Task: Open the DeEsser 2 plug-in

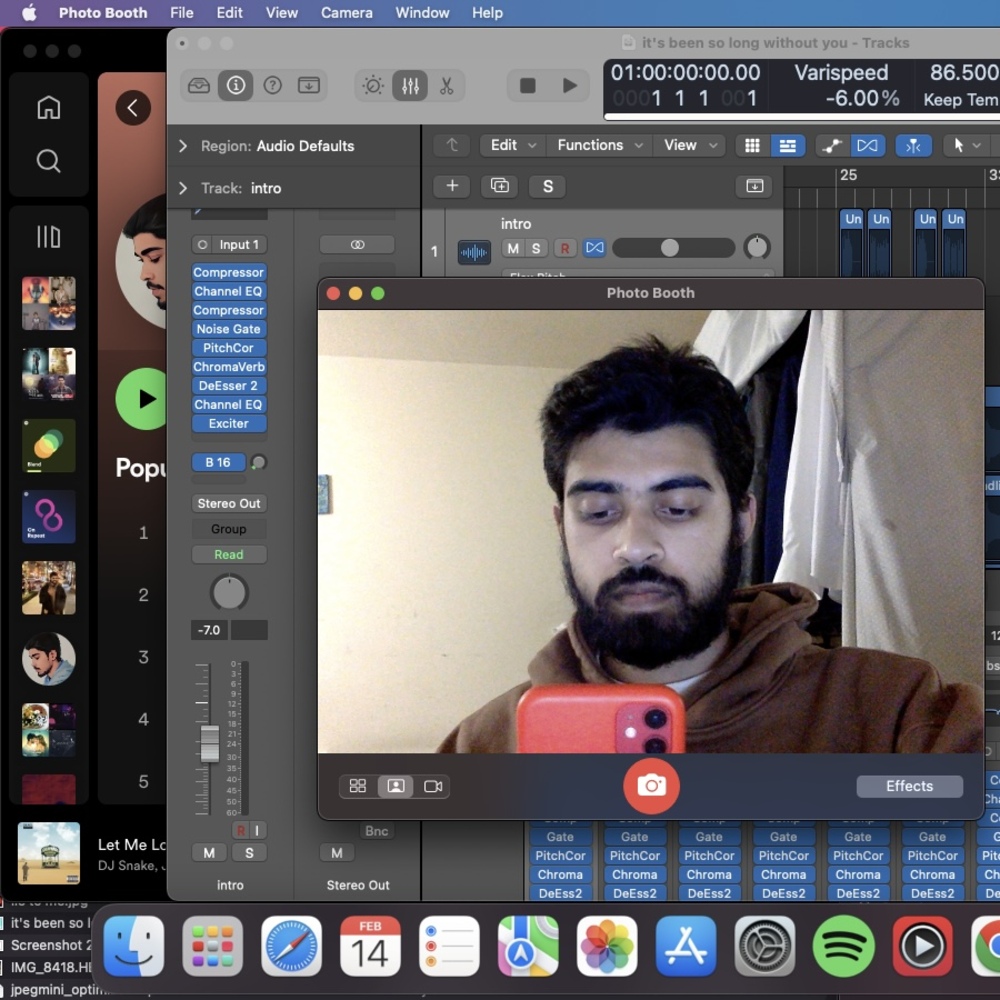Action: 229,386
